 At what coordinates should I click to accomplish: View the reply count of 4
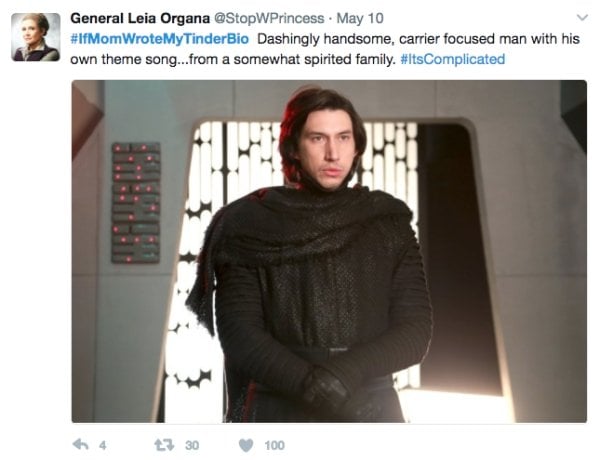pyautogui.click(x=103, y=445)
